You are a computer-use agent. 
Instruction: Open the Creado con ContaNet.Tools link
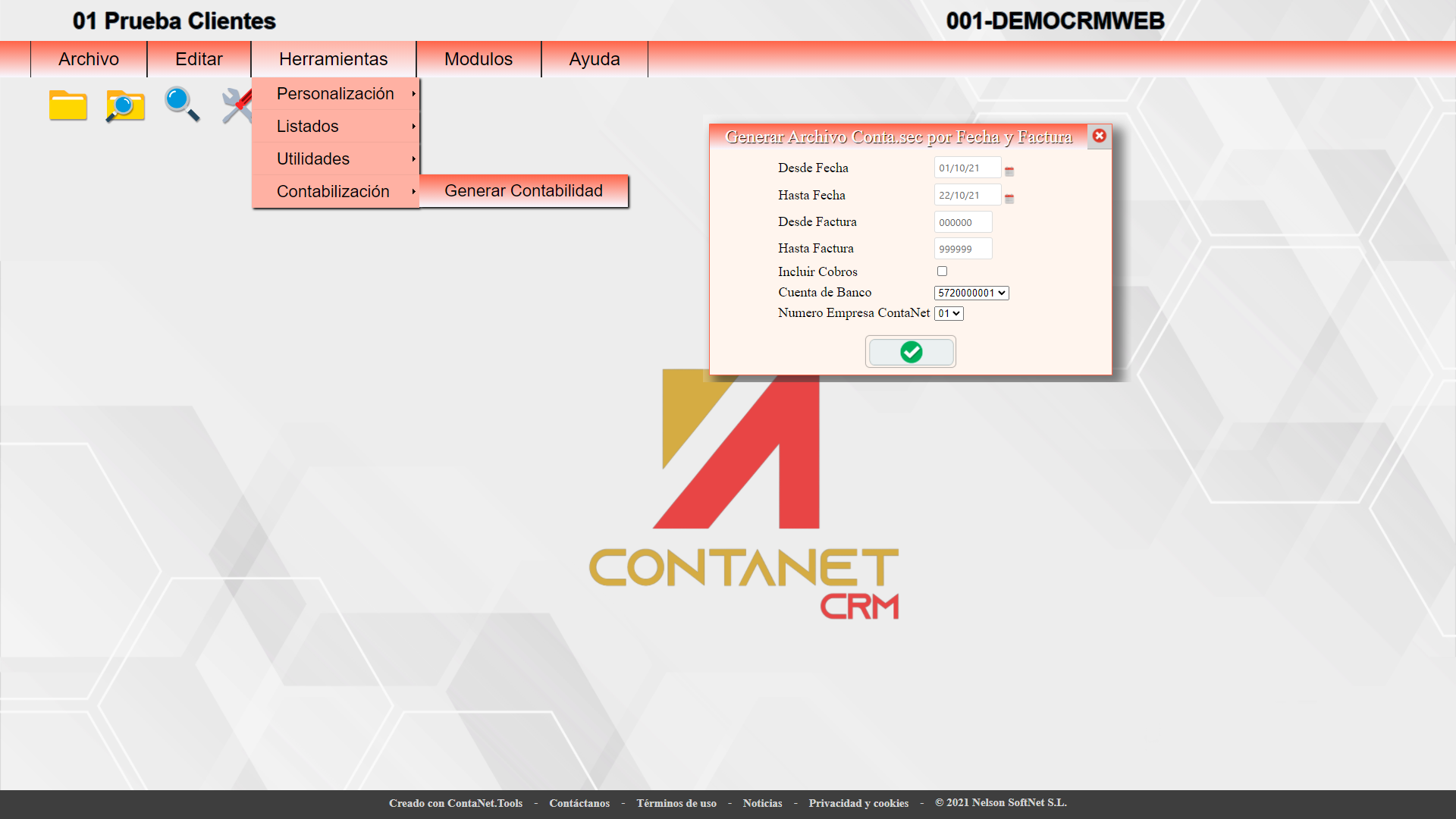[456, 803]
